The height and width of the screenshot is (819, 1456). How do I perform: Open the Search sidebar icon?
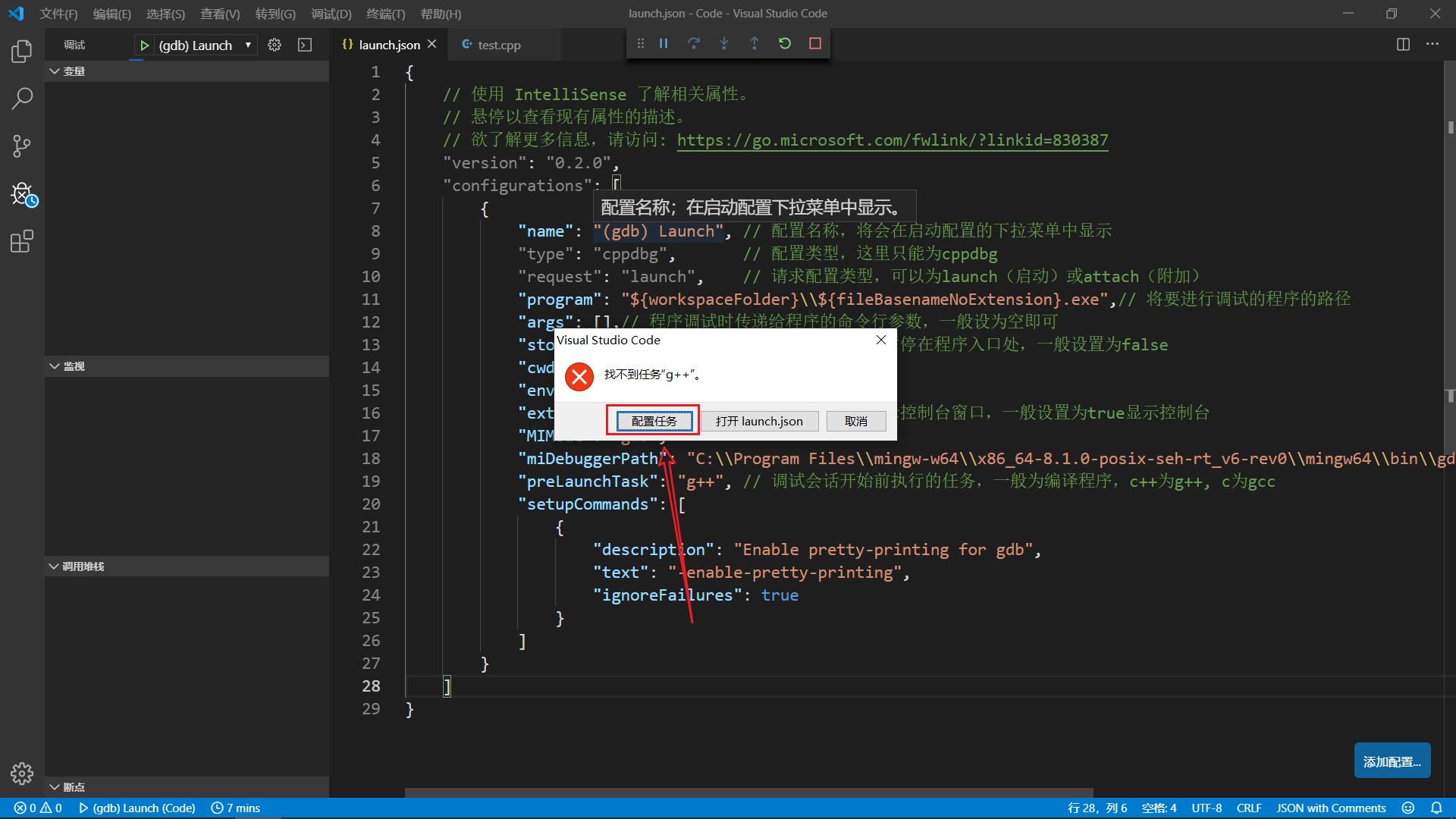(22, 98)
